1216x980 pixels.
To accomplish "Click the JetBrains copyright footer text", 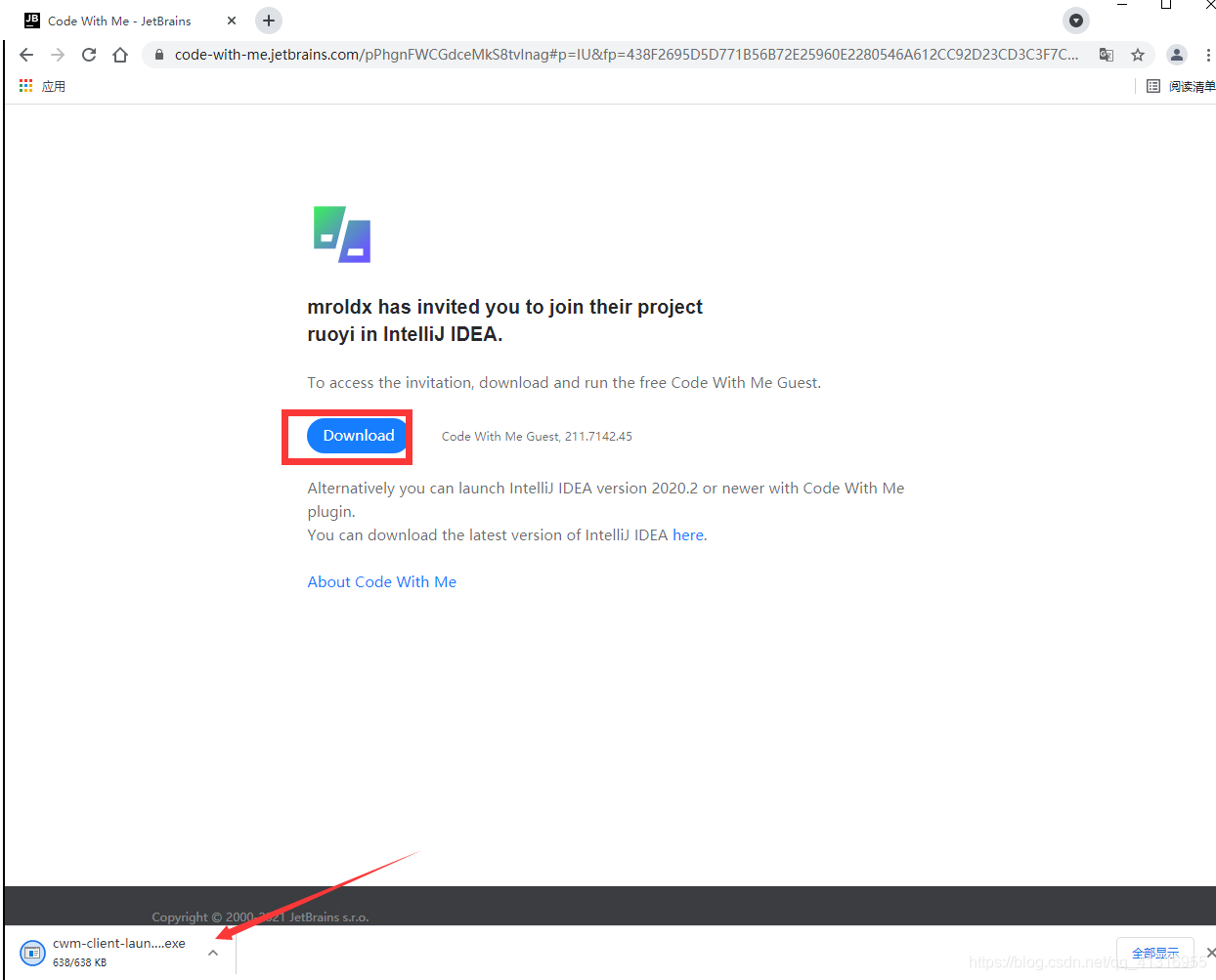I will 260,916.
